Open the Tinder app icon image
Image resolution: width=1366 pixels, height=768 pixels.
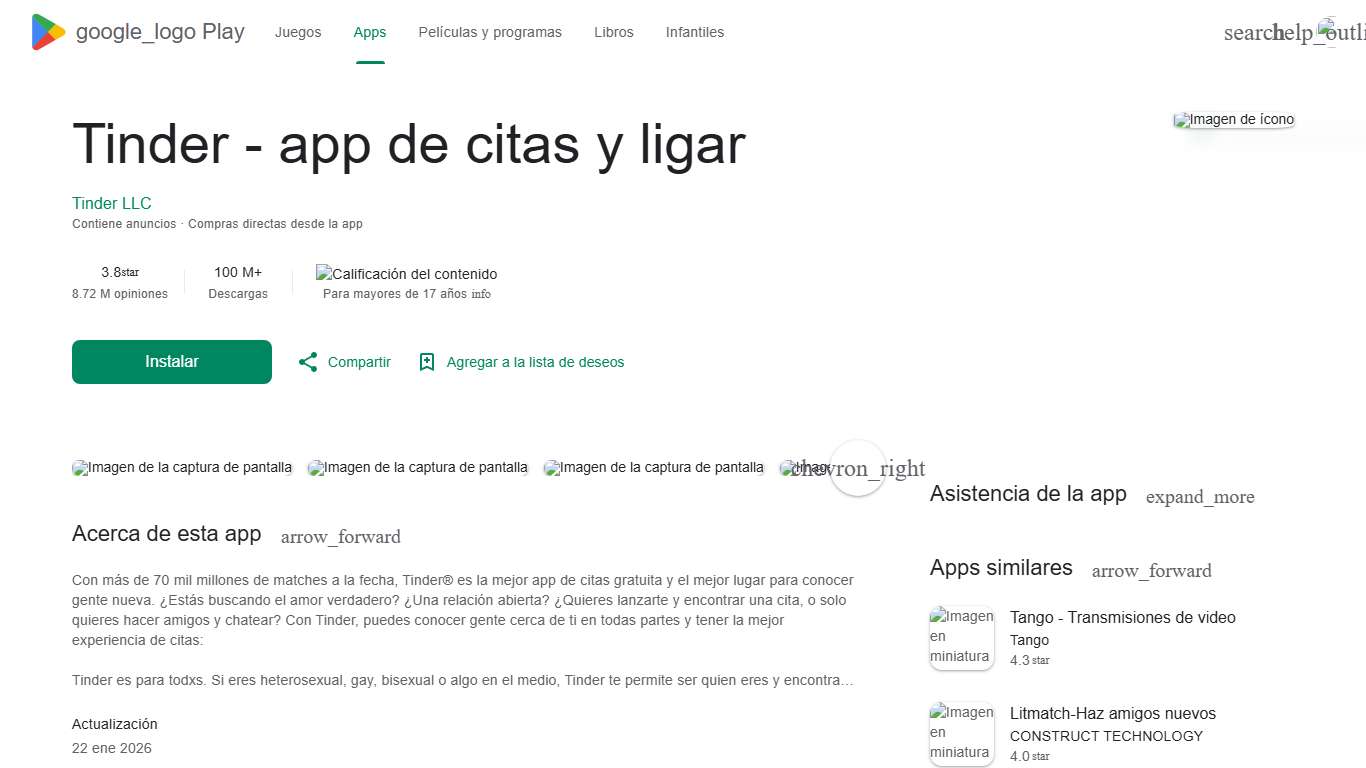pyautogui.click(x=1234, y=119)
